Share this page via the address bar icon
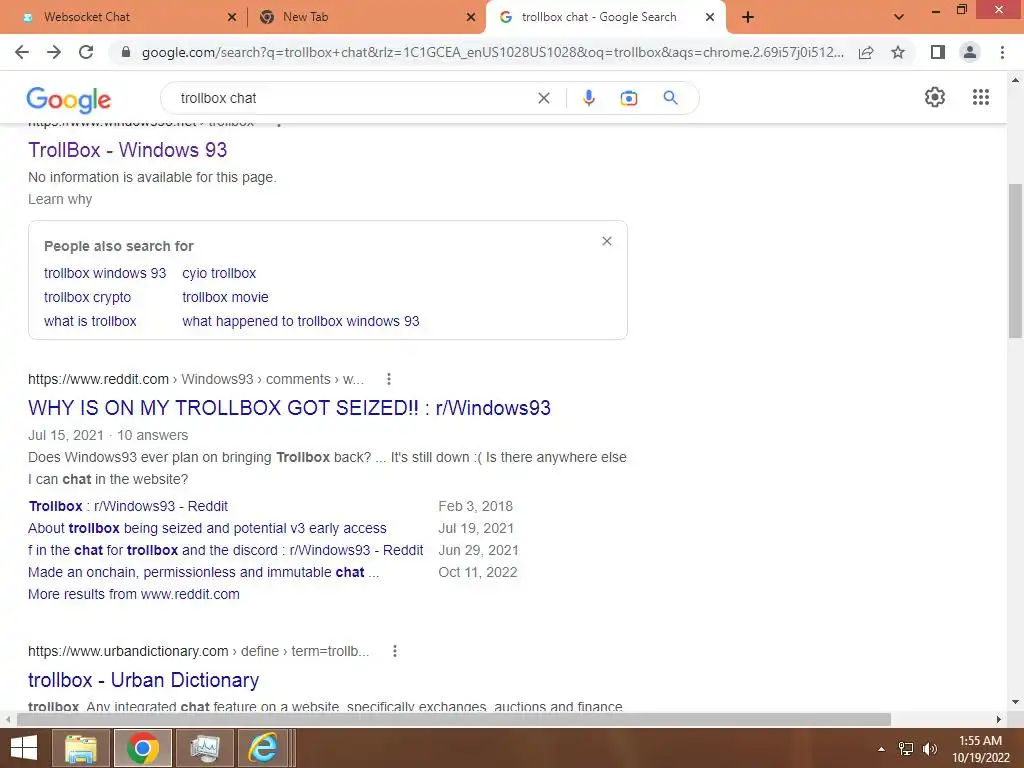The image size is (1024, 768). [x=866, y=52]
